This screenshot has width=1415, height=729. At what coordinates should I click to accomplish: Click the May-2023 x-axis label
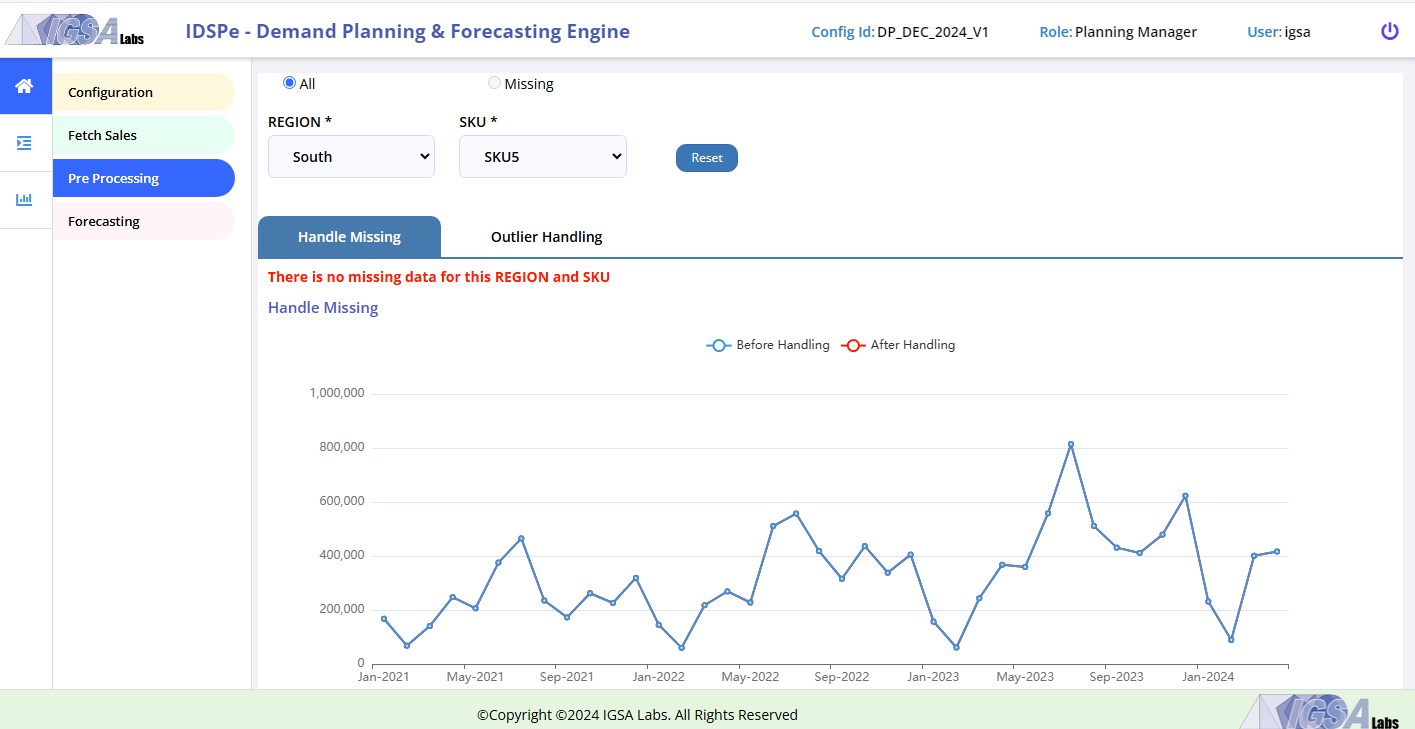pos(1025,677)
